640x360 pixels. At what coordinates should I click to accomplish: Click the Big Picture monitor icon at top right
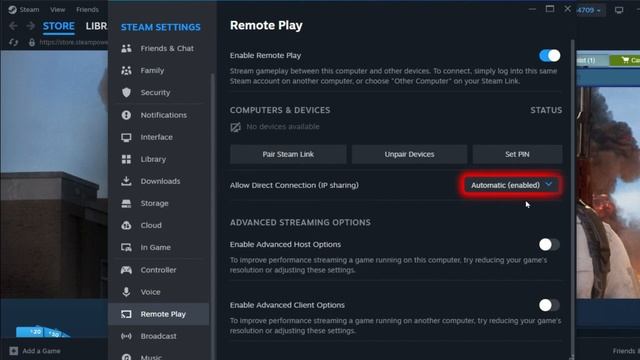click(619, 10)
